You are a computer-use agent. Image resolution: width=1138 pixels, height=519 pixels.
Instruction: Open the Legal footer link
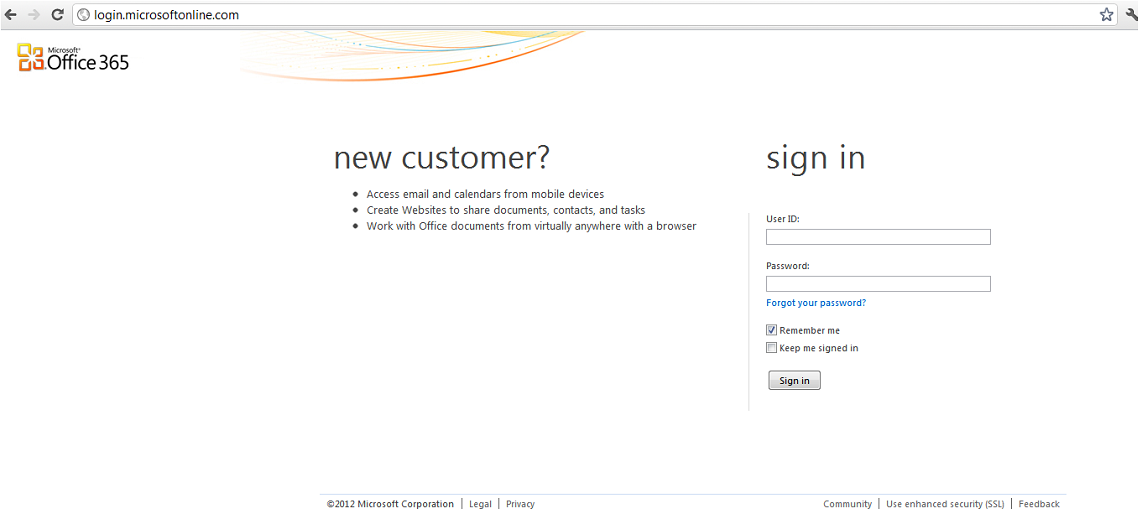480,504
